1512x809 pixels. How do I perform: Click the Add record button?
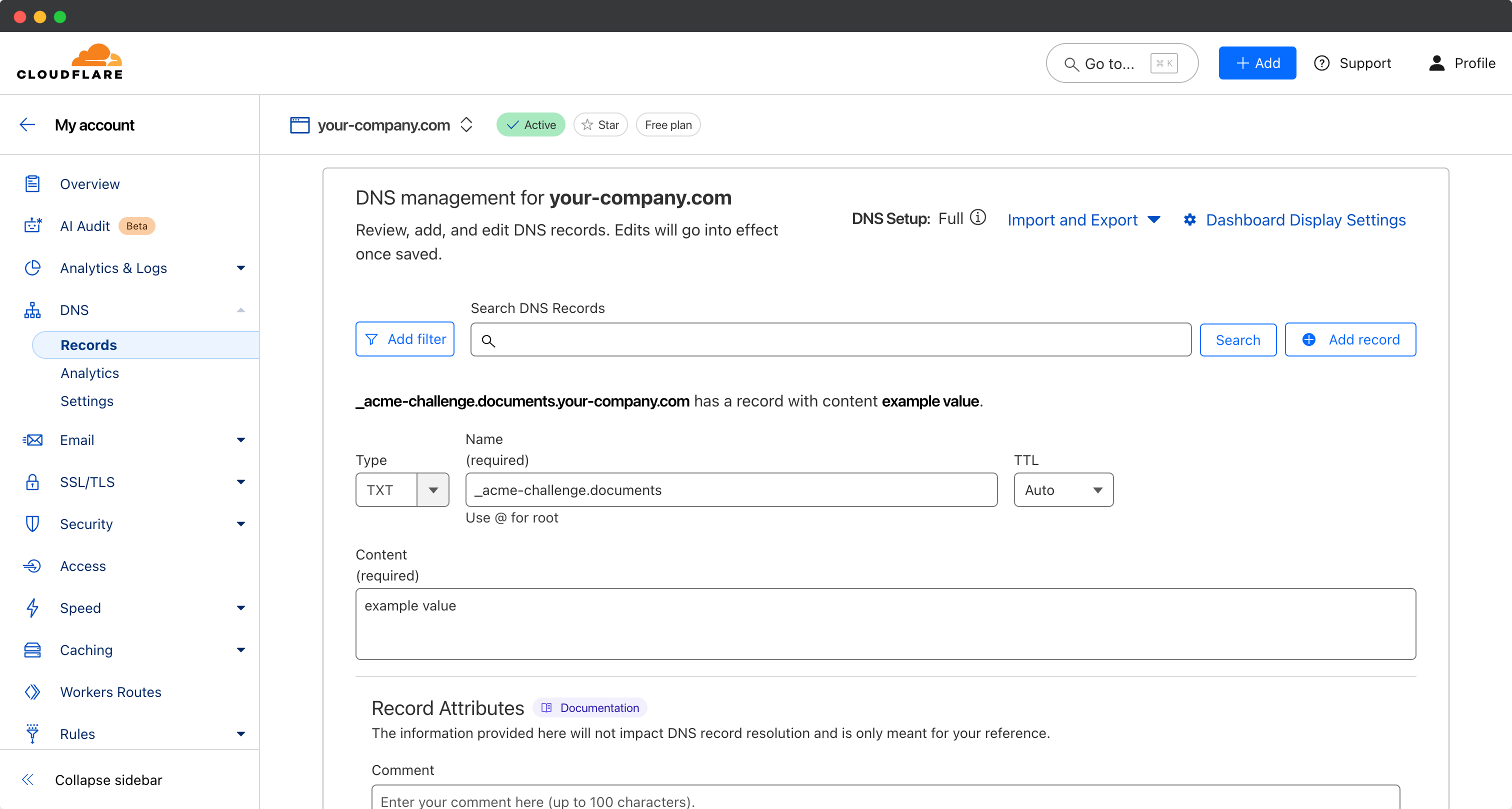tap(1350, 339)
